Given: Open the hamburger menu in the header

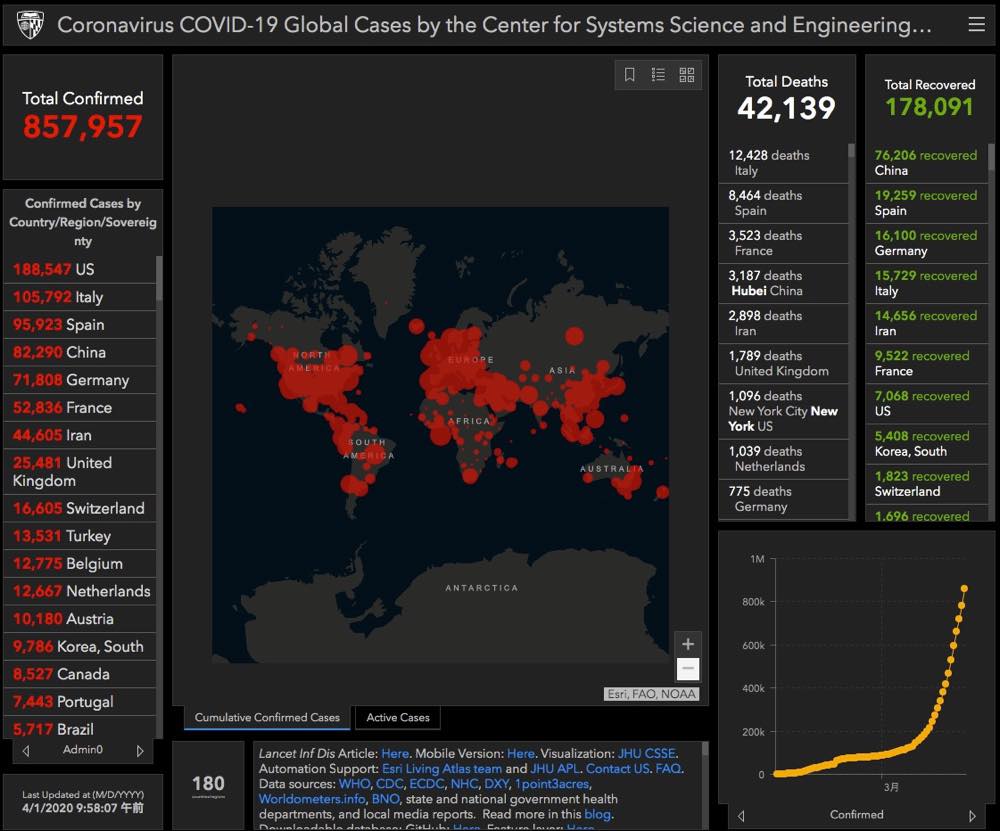Looking at the screenshot, I should point(976,24).
